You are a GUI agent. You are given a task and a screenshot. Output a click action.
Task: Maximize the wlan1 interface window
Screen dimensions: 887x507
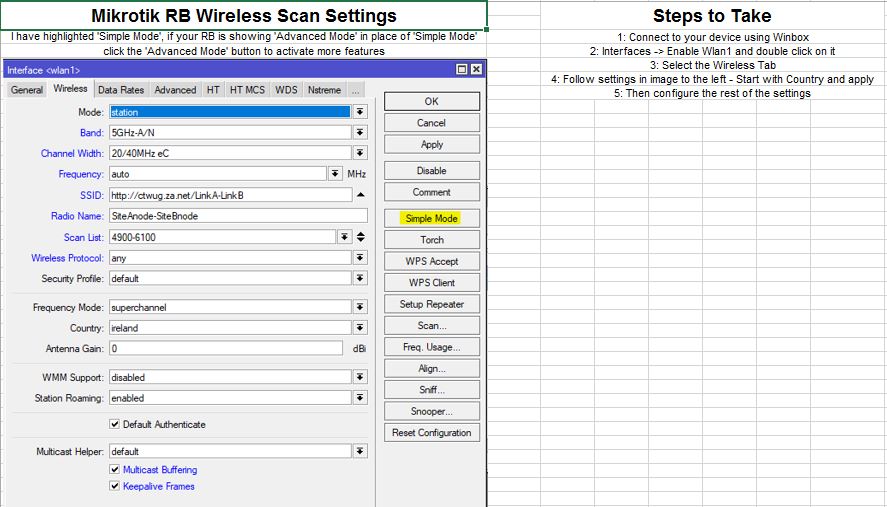pos(462,70)
